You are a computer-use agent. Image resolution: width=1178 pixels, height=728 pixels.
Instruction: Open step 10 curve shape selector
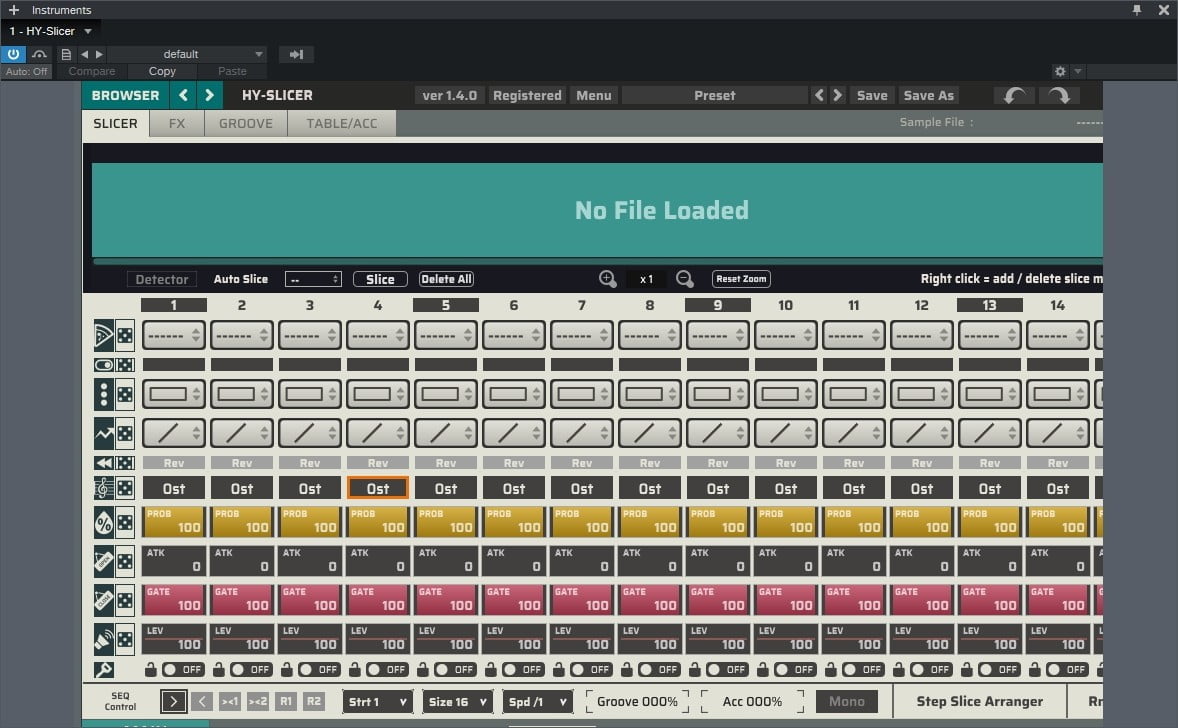(786, 433)
